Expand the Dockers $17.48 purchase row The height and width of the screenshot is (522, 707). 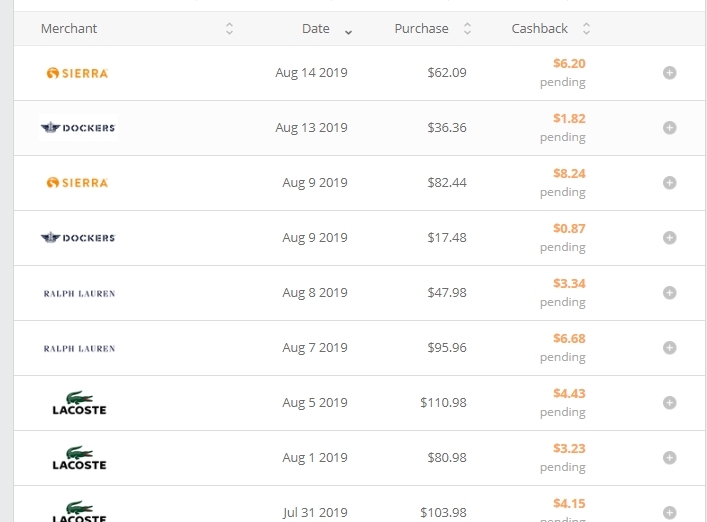[669, 238]
